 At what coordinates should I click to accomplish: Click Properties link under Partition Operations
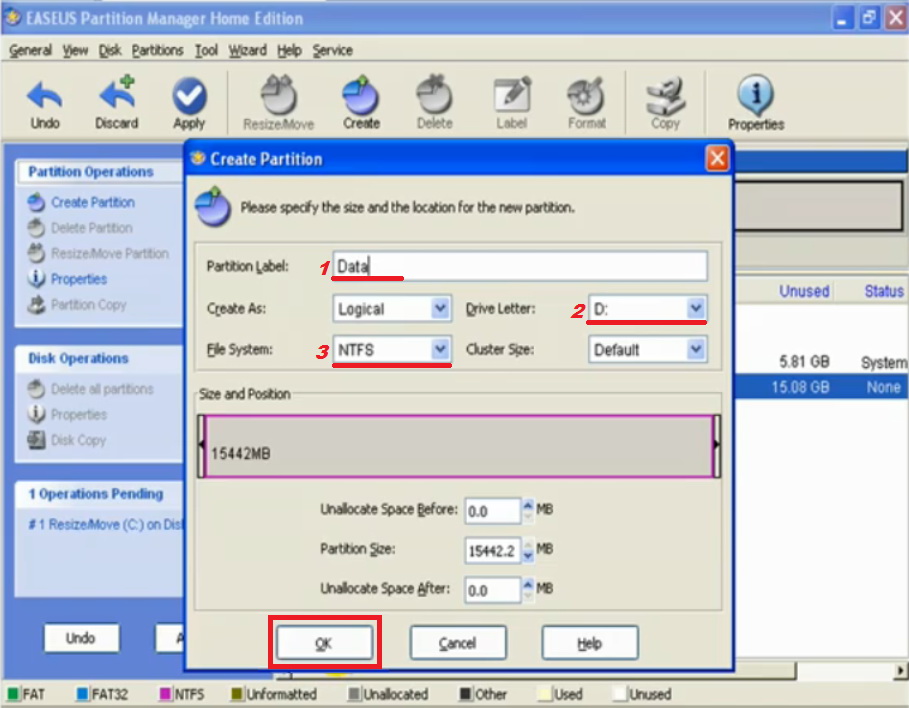[x=79, y=279]
